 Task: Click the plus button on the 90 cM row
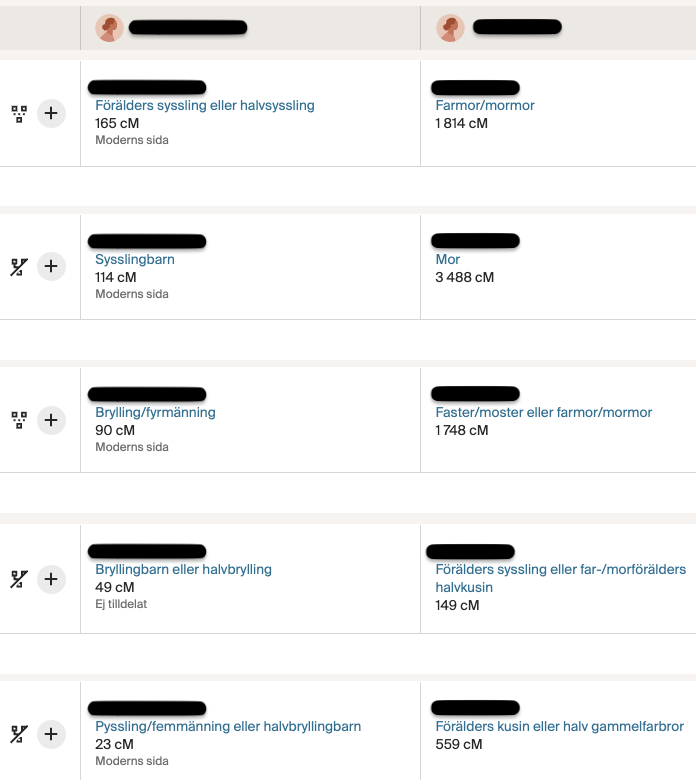pyautogui.click(x=51, y=420)
